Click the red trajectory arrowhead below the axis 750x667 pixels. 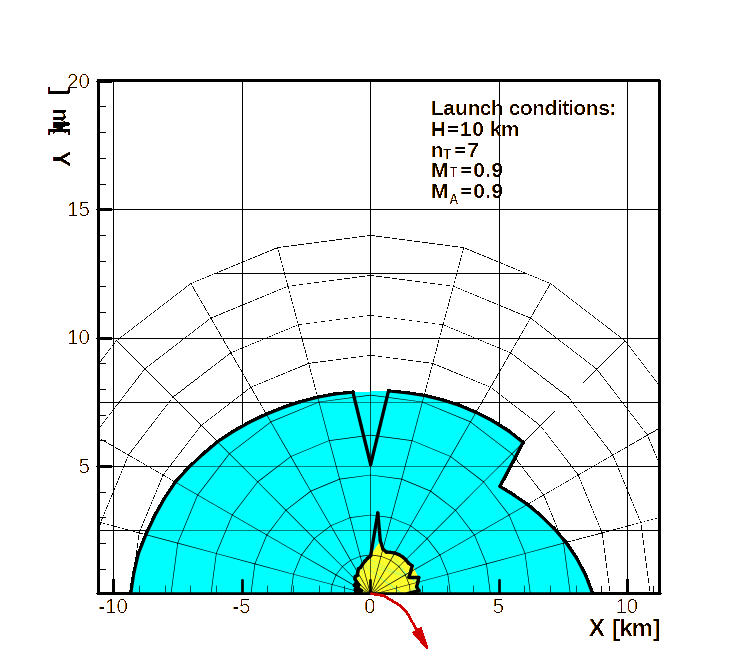(x=420, y=638)
